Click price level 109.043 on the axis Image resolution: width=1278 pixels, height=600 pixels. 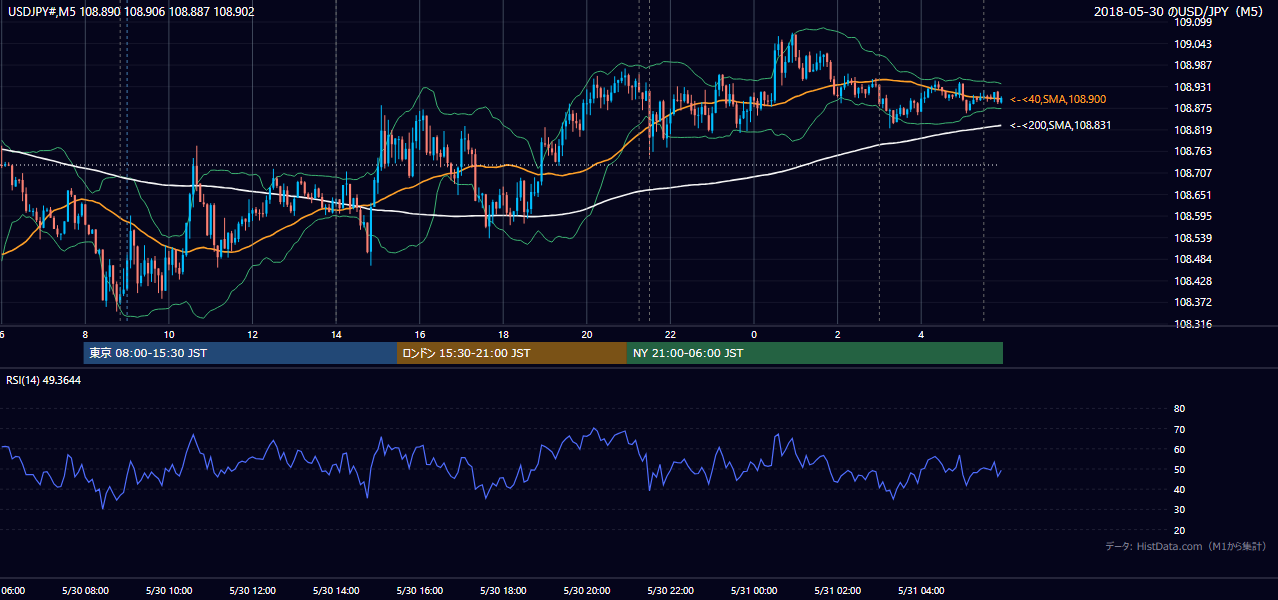(1193, 44)
